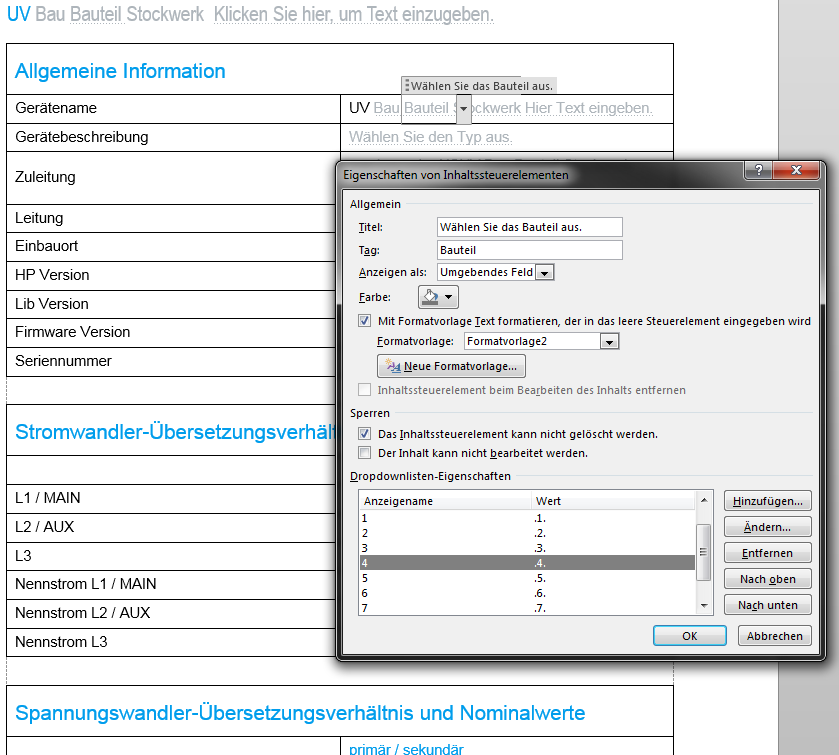This screenshot has width=839, height=755.
Task: Click the dropdown list scroll up arrow
Action: [x=704, y=500]
